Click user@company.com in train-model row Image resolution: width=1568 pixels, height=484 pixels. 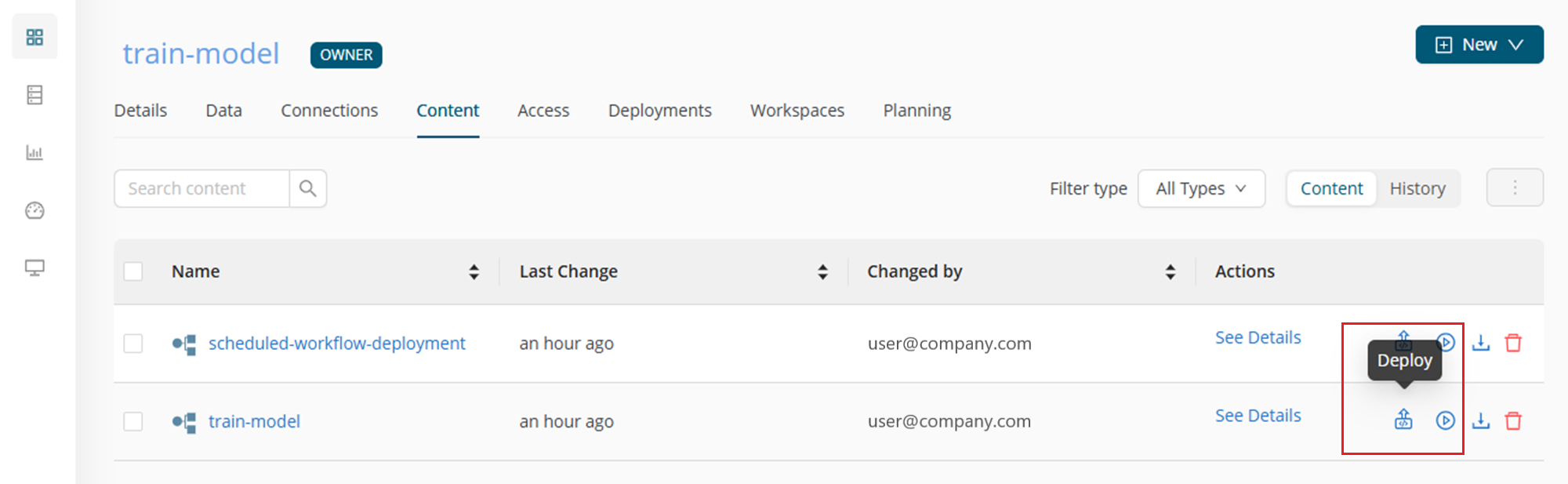[949, 421]
